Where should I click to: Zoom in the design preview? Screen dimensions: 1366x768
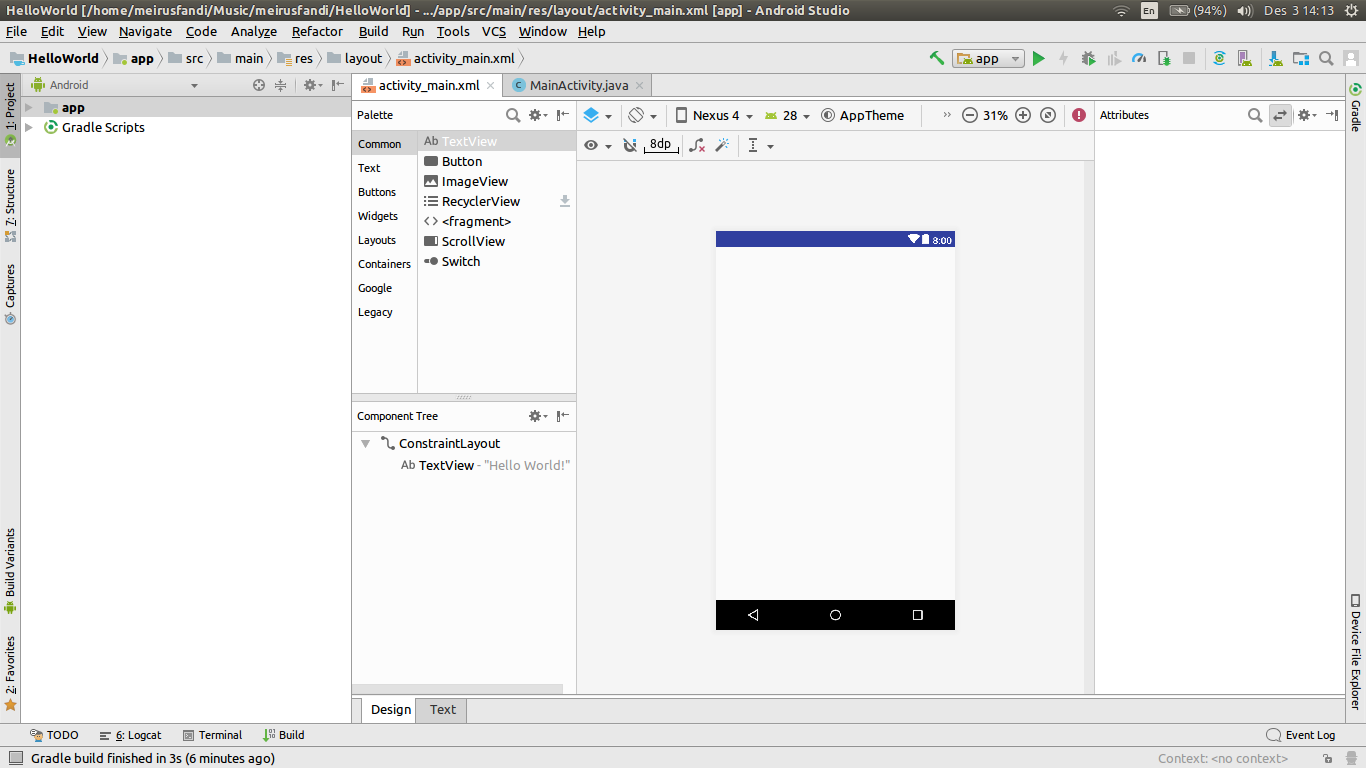(x=1023, y=115)
